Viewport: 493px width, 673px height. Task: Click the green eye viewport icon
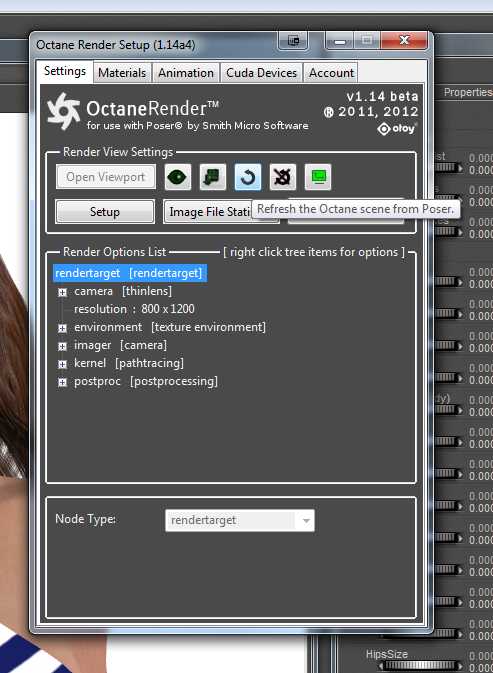click(x=178, y=177)
